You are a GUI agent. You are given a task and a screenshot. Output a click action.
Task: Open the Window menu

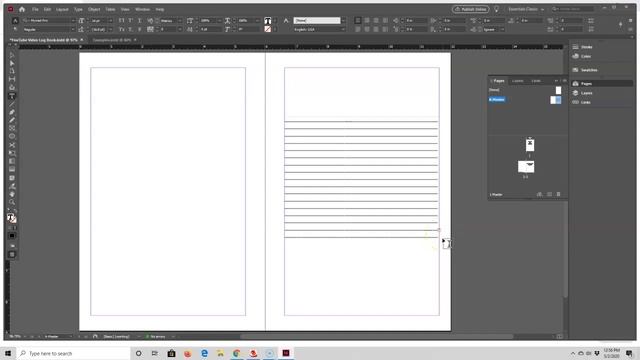click(x=142, y=9)
